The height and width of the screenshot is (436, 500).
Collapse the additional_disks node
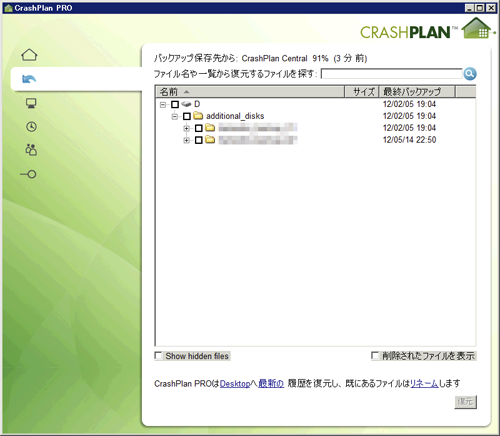(x=174, y=116)
